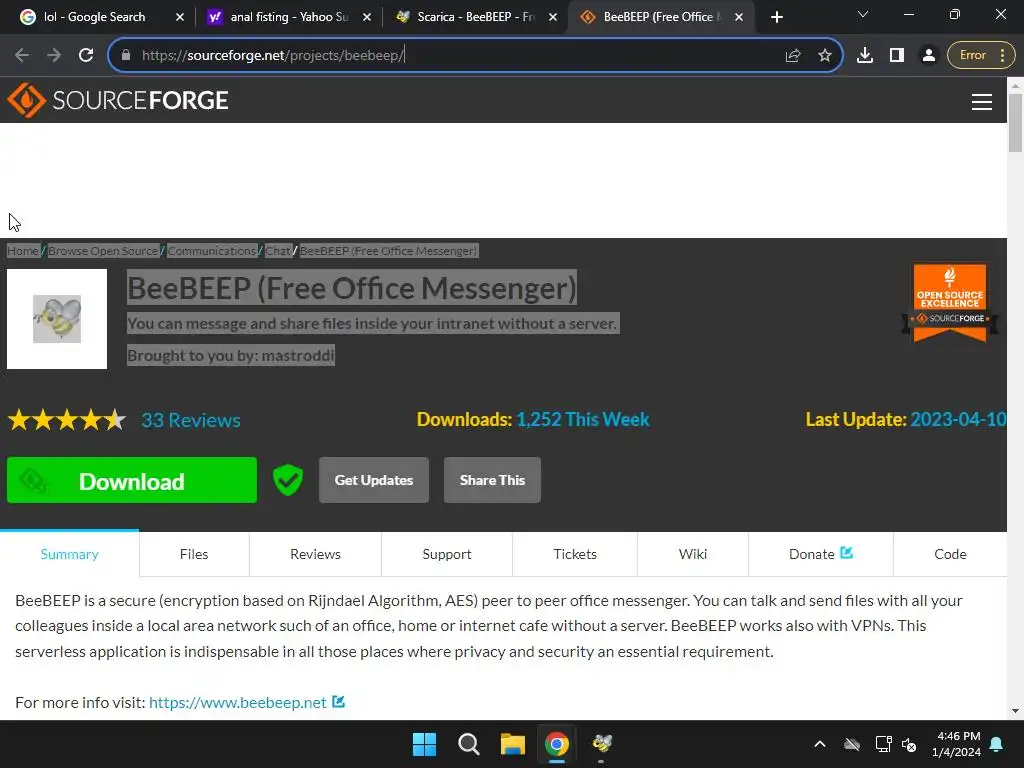Click the mastroddi author link
This screenshot has width=1024, height=768.
[x=298, y=355]
